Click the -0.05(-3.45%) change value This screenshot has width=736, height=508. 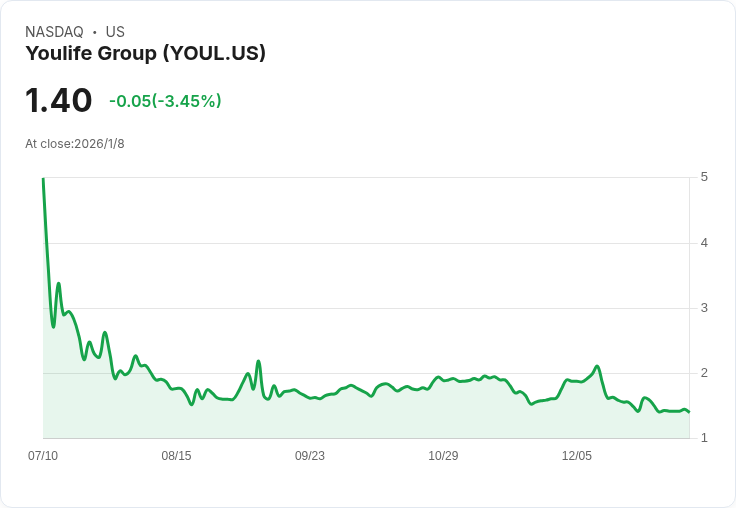pyautogui.click(x=165, y=101)
